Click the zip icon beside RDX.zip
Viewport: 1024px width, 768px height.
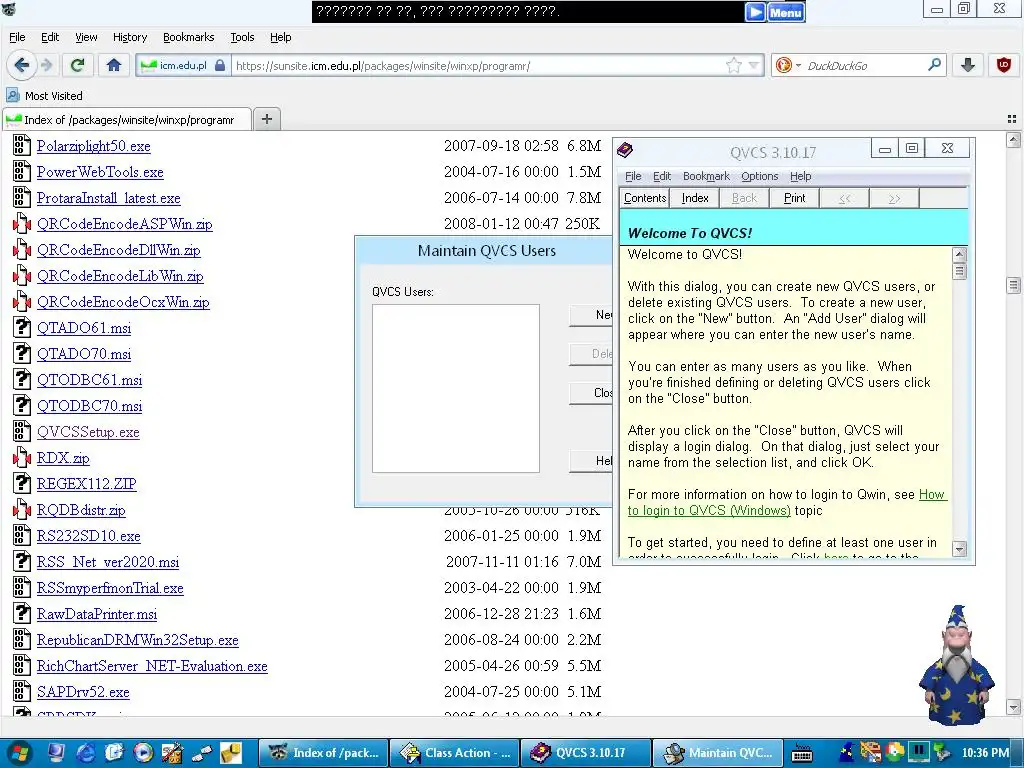pyautogui.click(x=22, y=458)
